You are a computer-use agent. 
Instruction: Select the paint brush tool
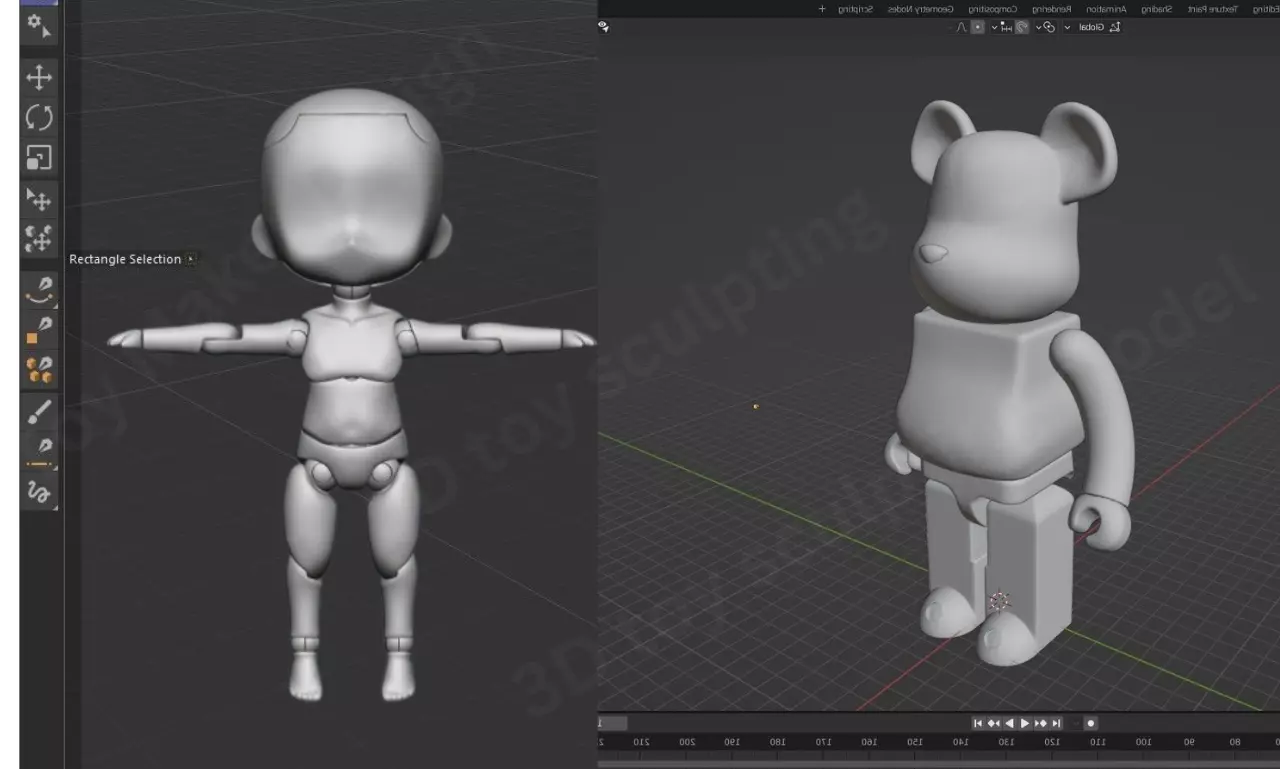pyautogui.click(x=39, y=413)
